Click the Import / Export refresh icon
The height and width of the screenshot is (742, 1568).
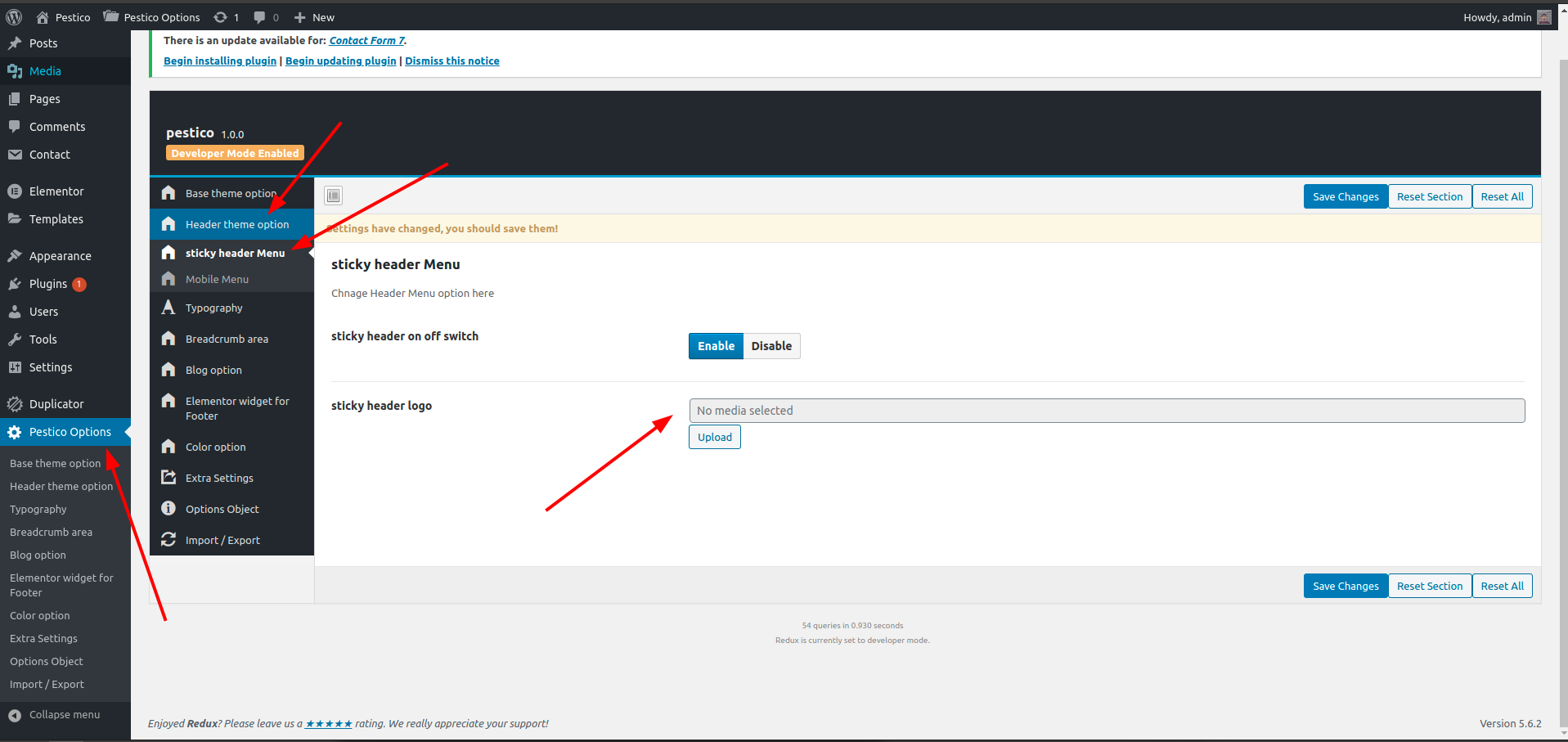[168, 540]
